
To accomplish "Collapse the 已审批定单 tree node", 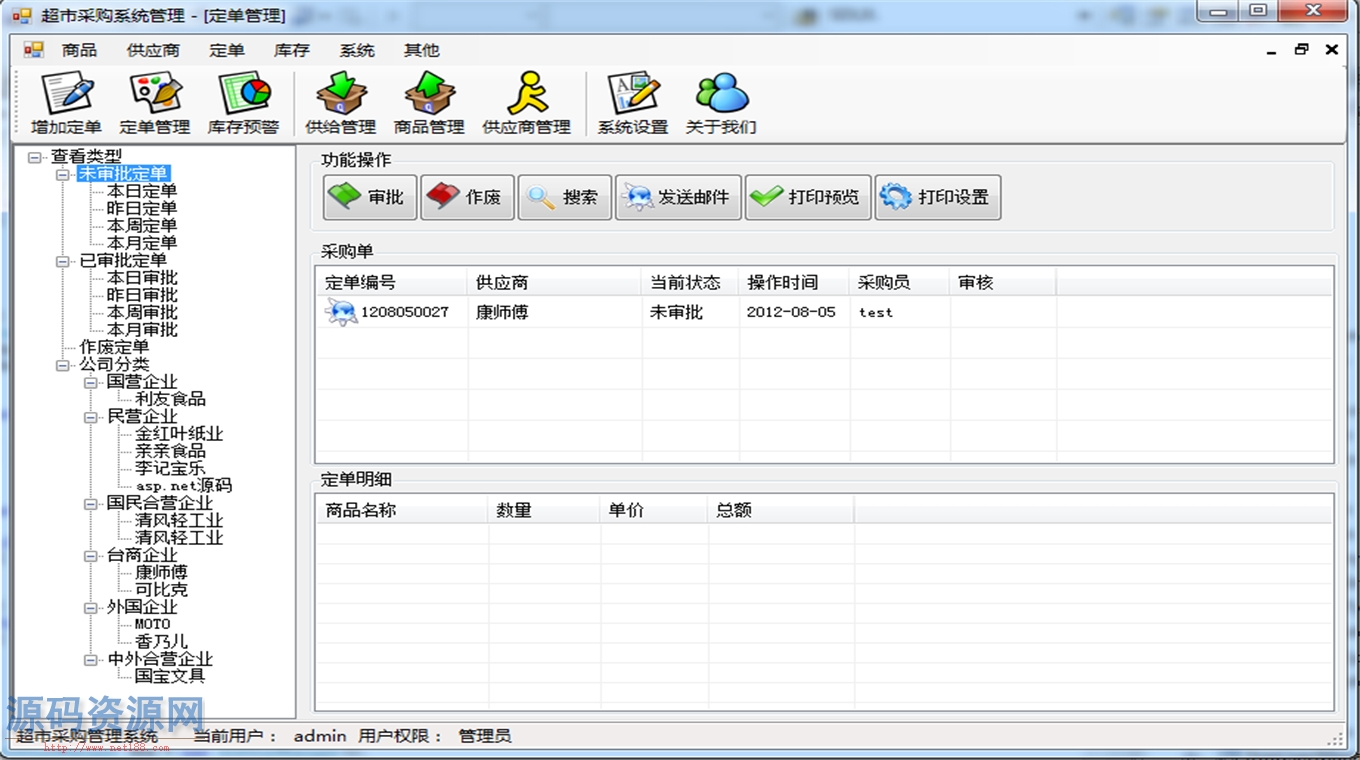I will click(x=63, y=261).
